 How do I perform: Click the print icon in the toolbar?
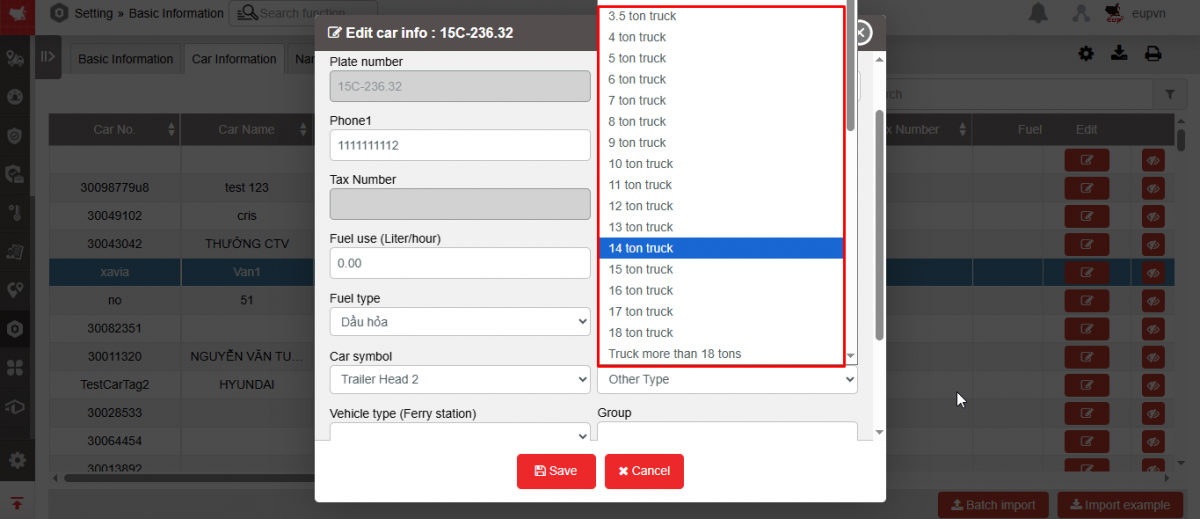pyautogui.click(x=1153, y=54)
